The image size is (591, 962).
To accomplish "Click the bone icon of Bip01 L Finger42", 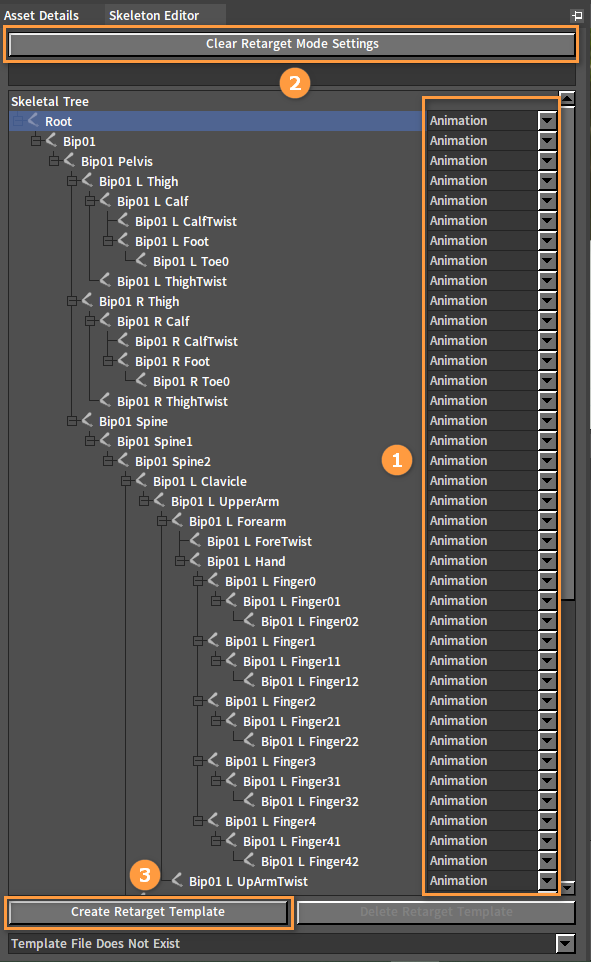I will click(x=249, y=861).
